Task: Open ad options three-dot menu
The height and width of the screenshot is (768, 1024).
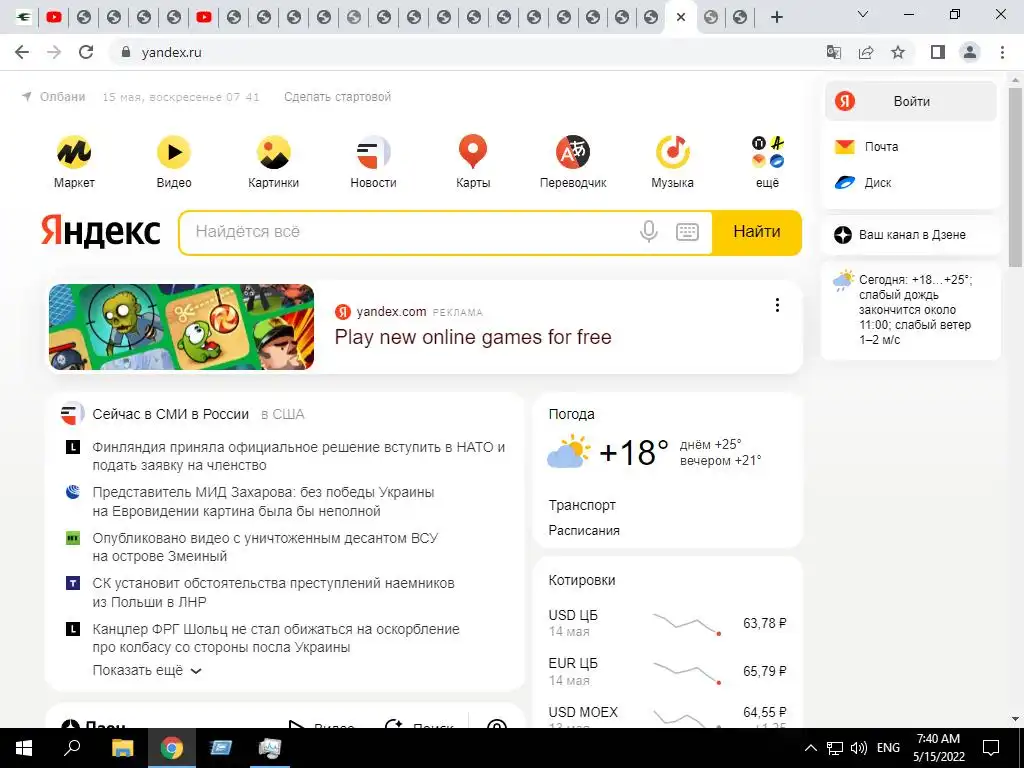Action: [x=777, y=305]
